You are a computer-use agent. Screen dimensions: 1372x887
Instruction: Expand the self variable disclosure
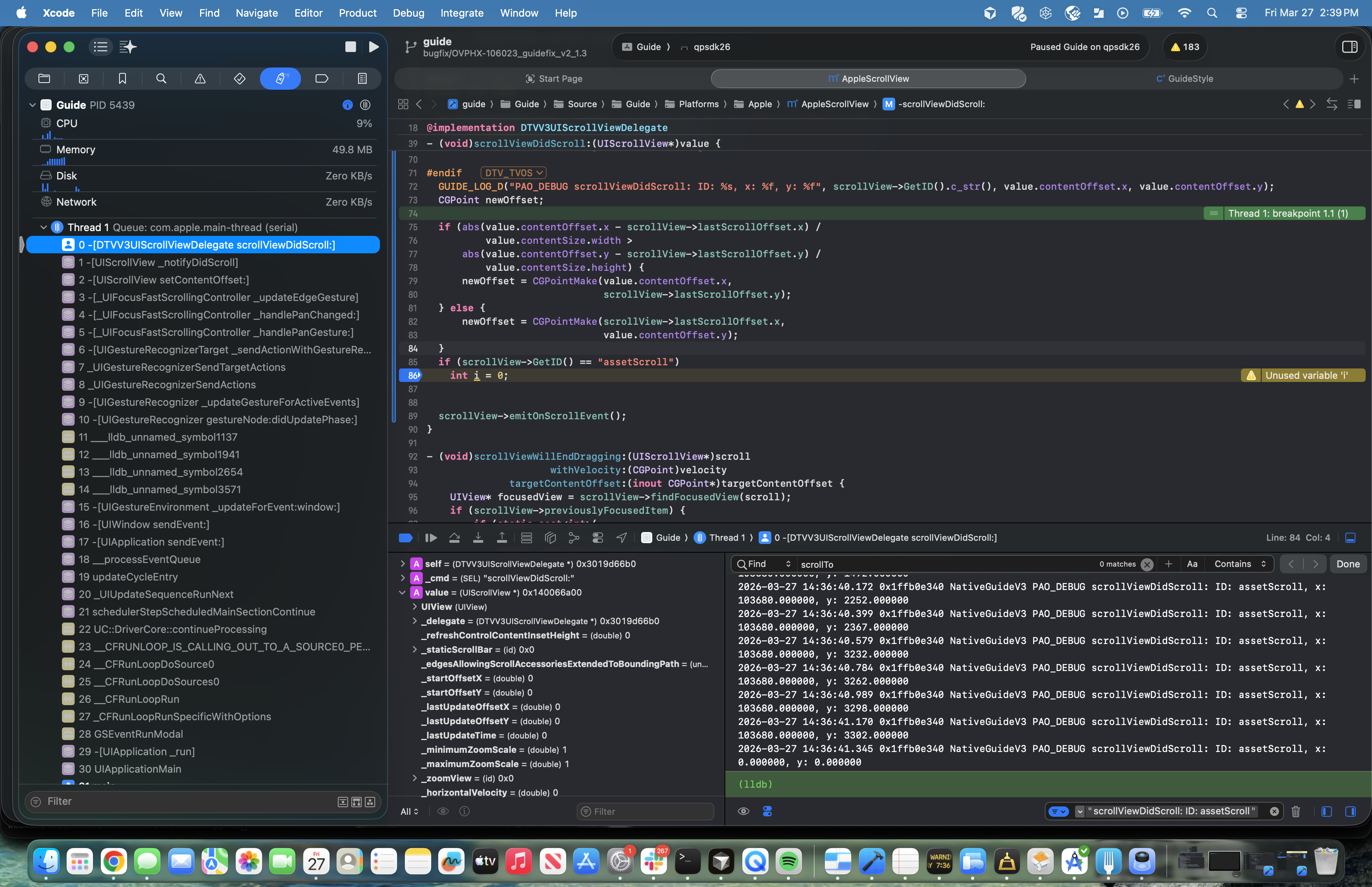[x=403, y=564]
